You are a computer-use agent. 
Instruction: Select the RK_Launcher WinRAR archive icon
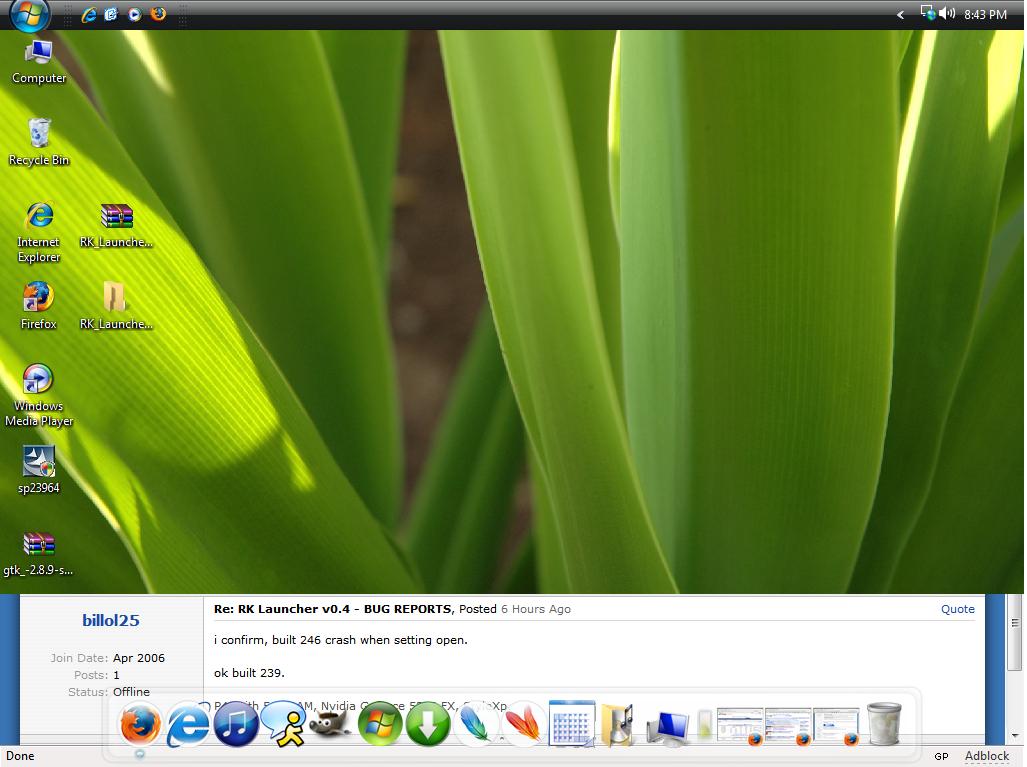pyautogui.click(x=117, y=225)
